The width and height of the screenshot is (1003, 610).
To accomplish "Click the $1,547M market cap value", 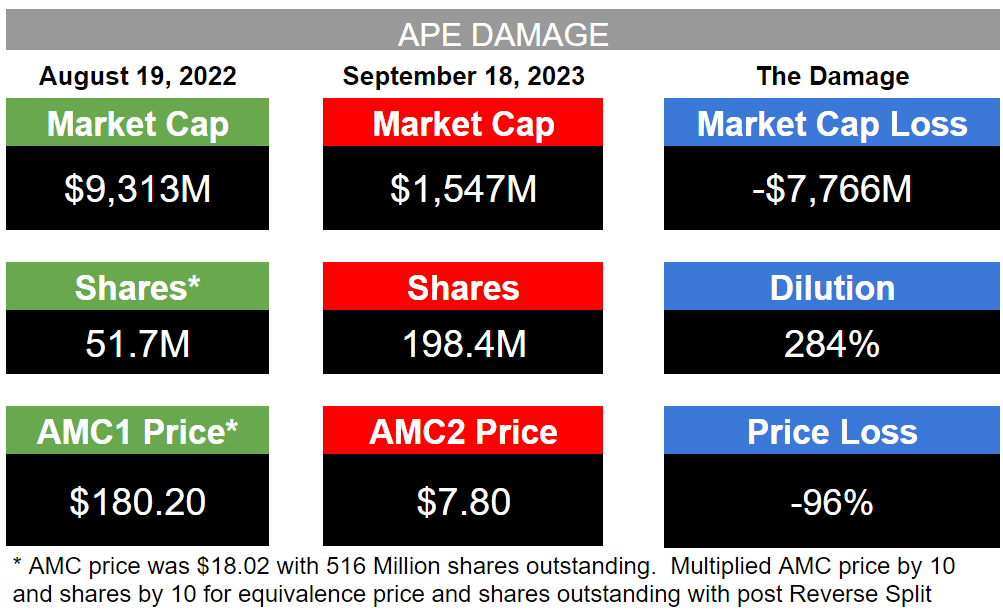I will 463,189.
